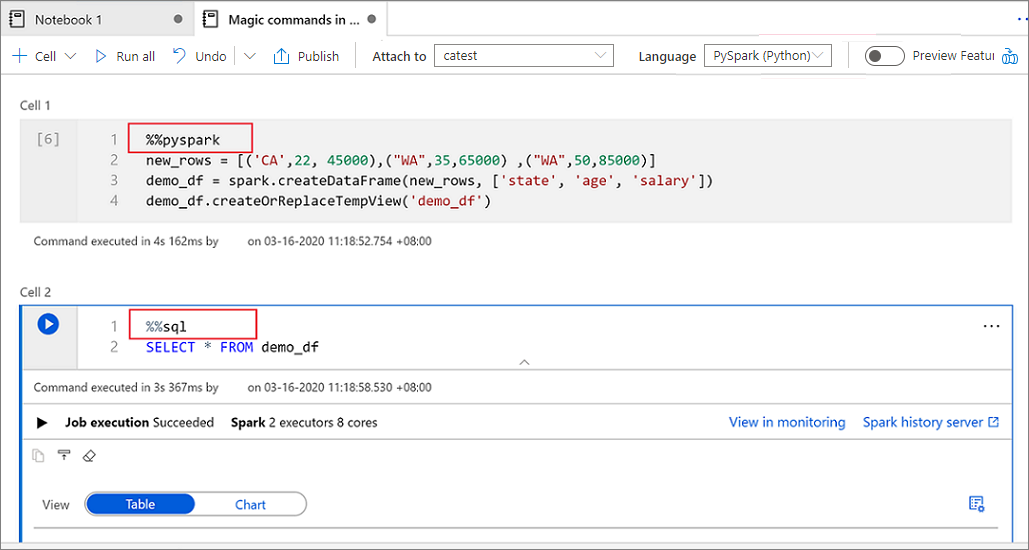1029x550 pixels.
Task: Open the Language PySpark (Python) dropdown
Action: pyautogui.click(x=768, y=56)
